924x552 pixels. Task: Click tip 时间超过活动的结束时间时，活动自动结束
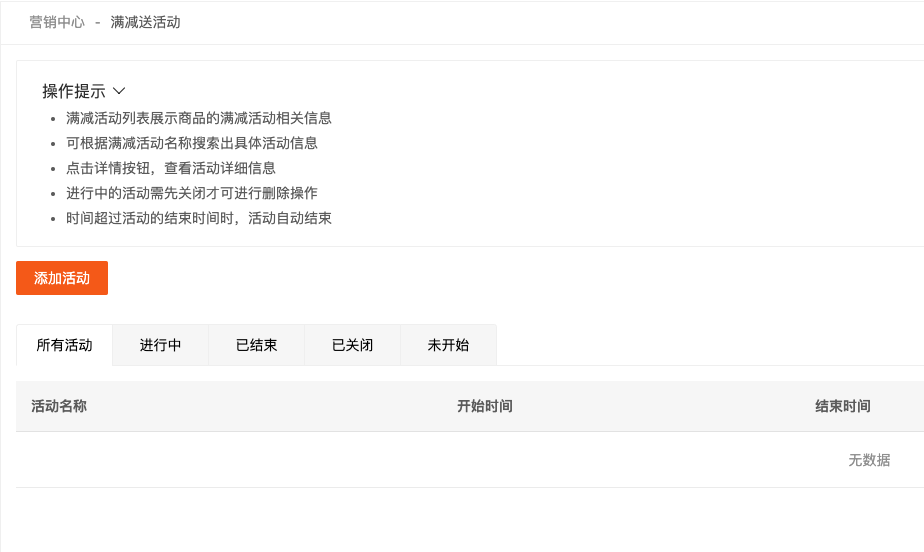(x=199, y=218)
